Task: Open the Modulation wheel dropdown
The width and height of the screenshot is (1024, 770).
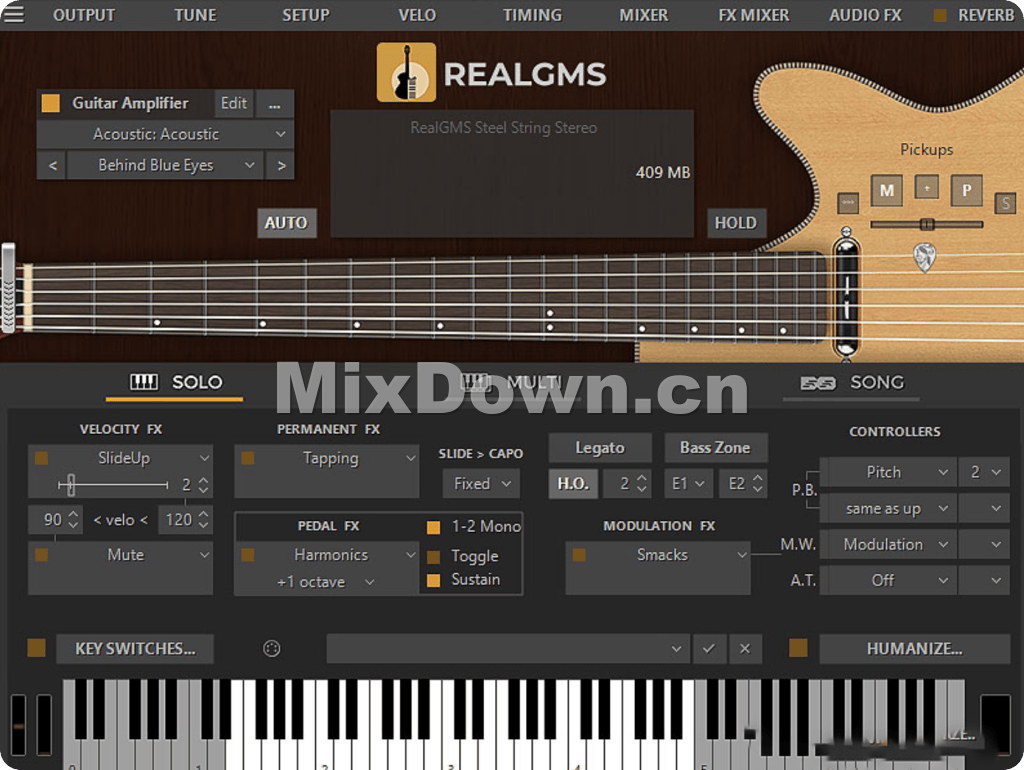Action: tap(889, 545)
